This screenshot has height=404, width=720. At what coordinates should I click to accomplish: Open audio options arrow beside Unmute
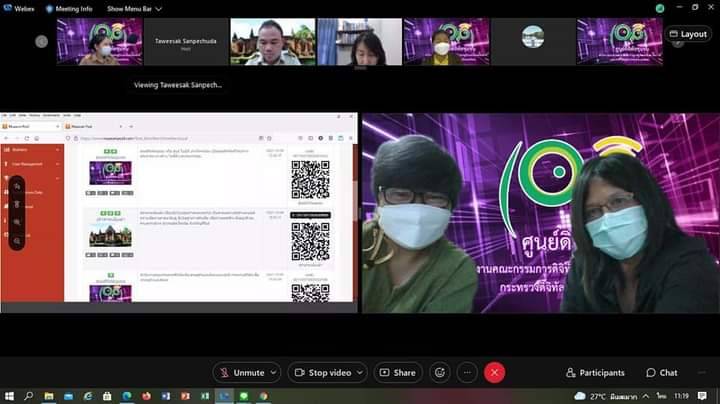coord(273,372)
